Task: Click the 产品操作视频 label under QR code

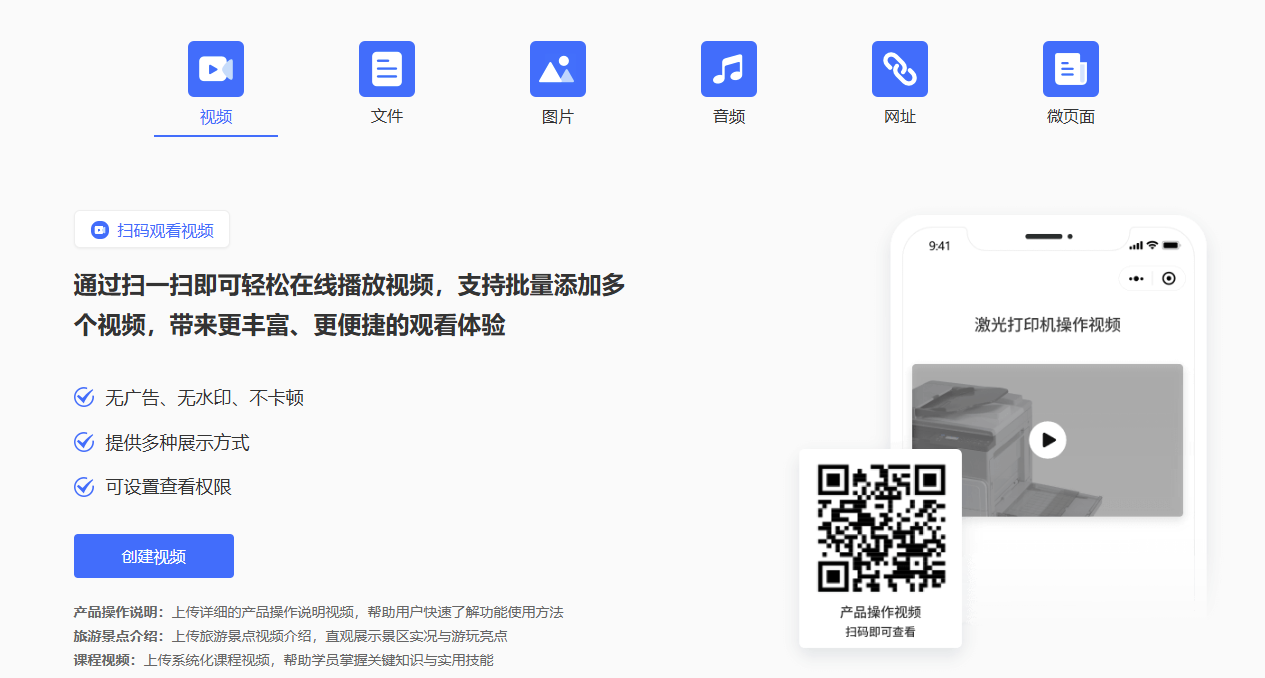Action: [880, 612]
